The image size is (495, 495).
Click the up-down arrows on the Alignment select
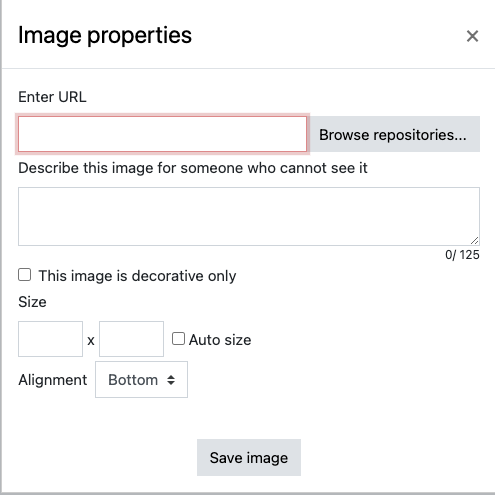171,380
